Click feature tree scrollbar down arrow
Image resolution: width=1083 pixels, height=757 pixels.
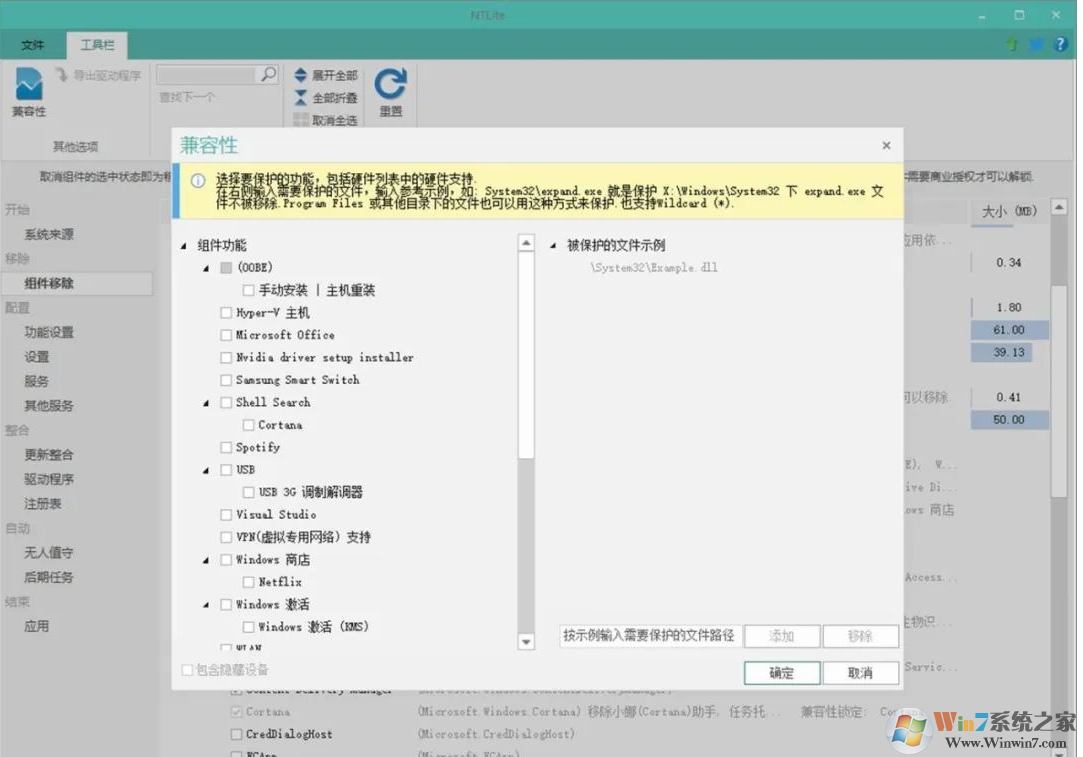tap(526, 642)
